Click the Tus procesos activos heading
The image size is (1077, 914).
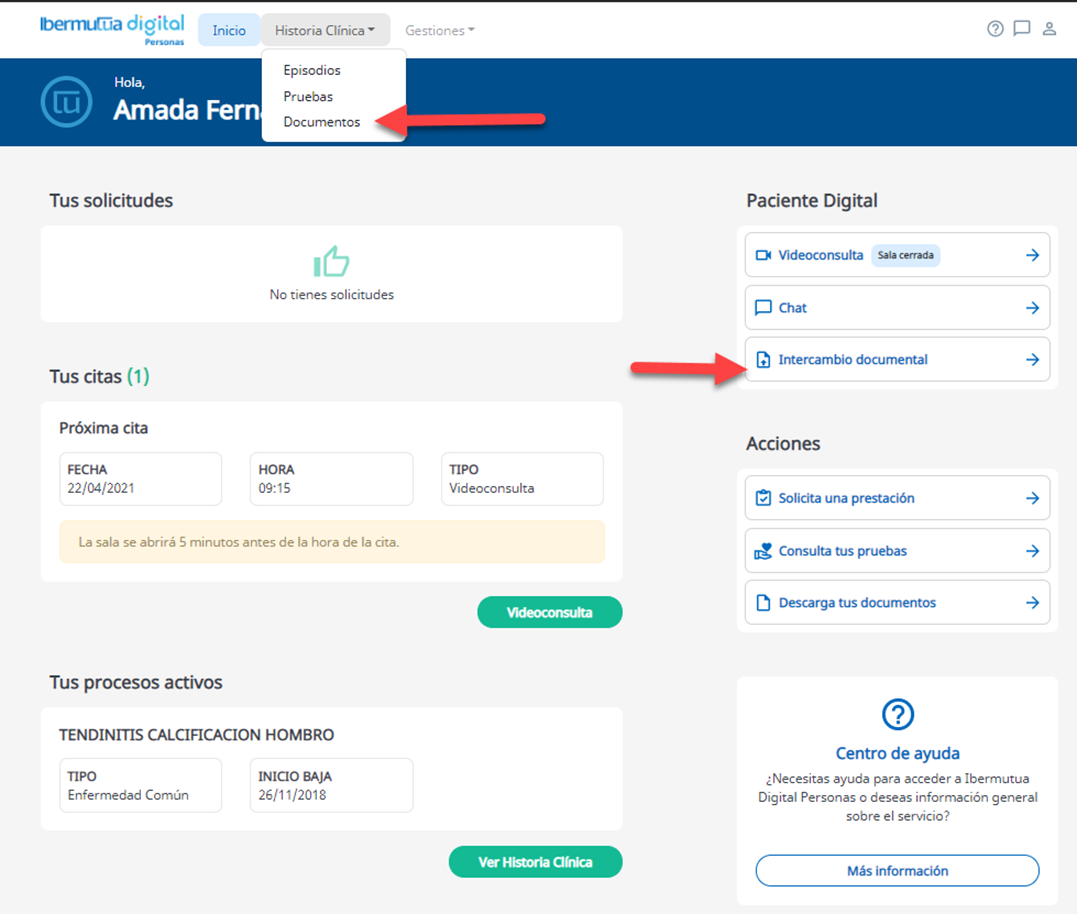point(136,682)
